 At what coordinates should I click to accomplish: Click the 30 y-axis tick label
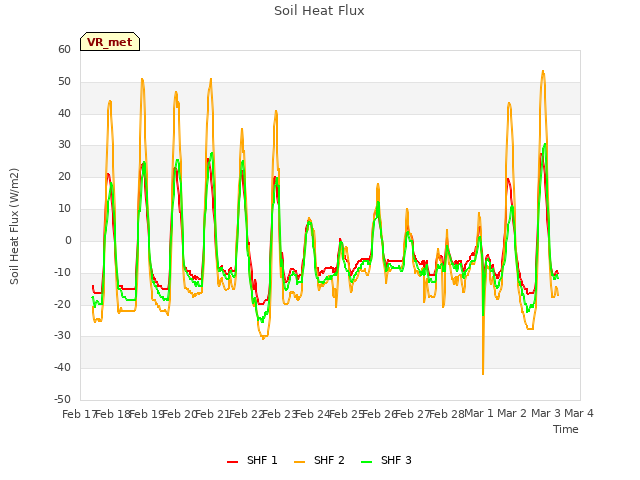point(64,144)
